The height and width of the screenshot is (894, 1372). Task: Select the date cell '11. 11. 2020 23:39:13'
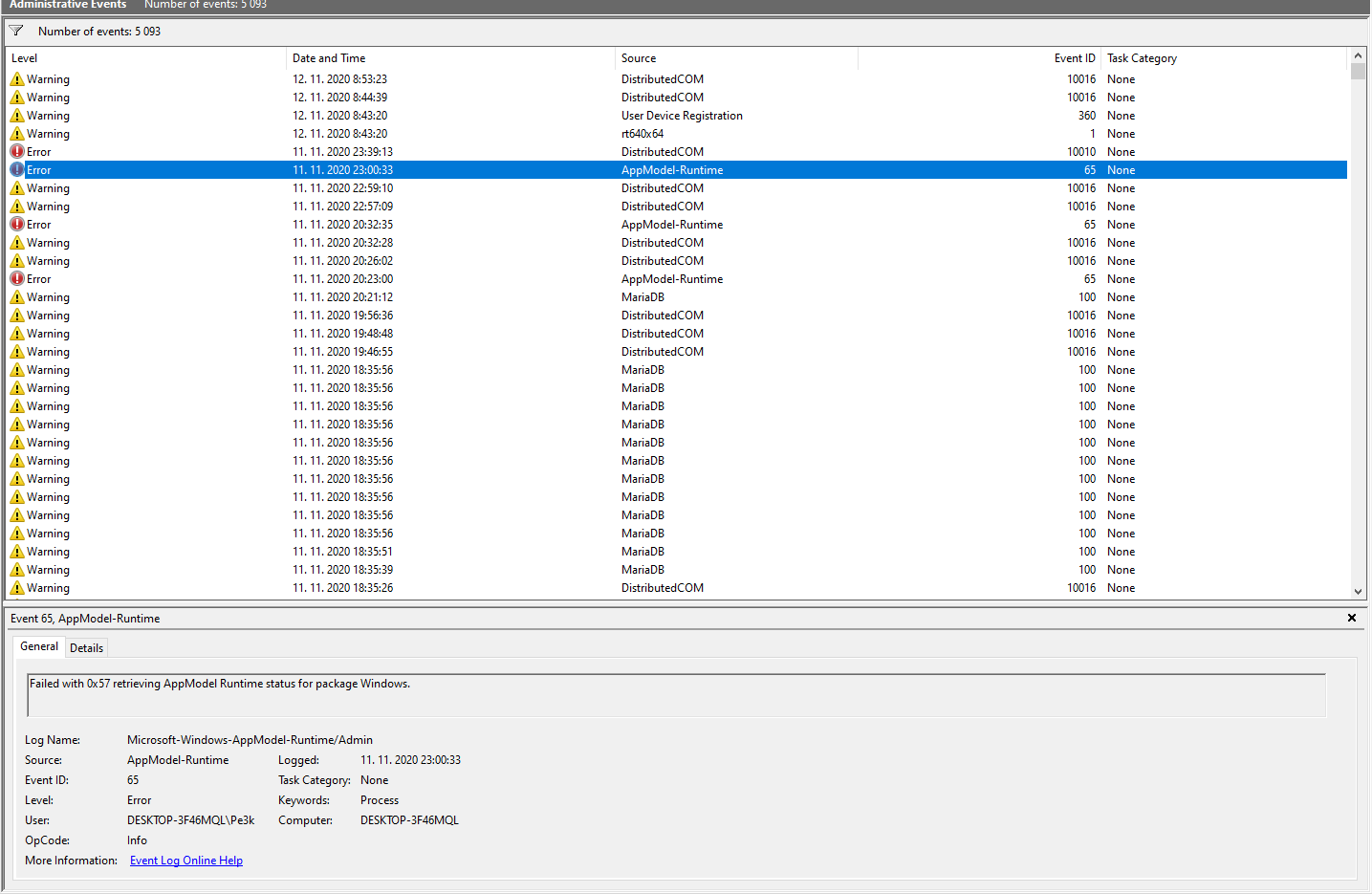pyautogui.click(x=342, y=152)
